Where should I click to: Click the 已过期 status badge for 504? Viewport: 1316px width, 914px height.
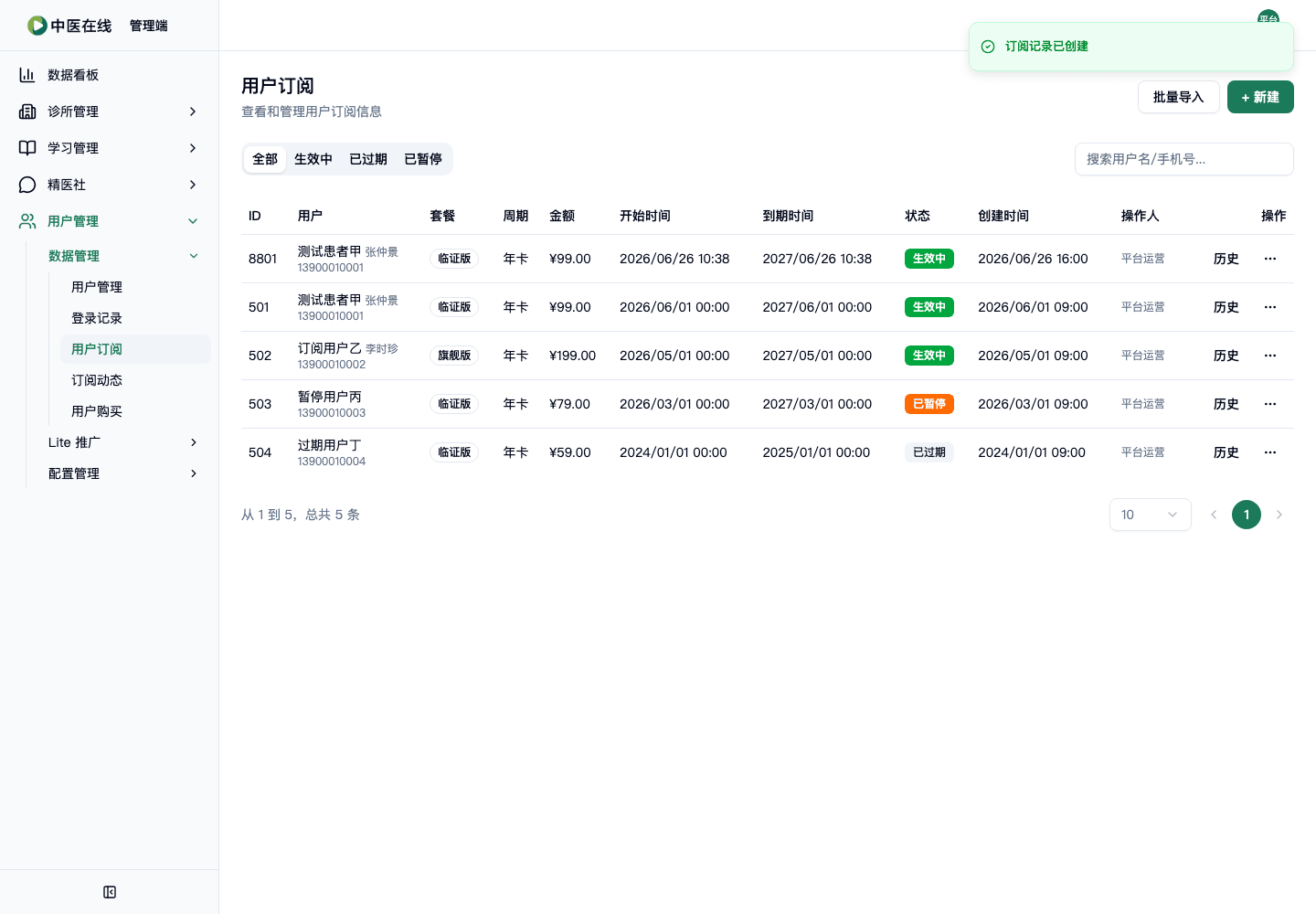(x=929, y=452)
